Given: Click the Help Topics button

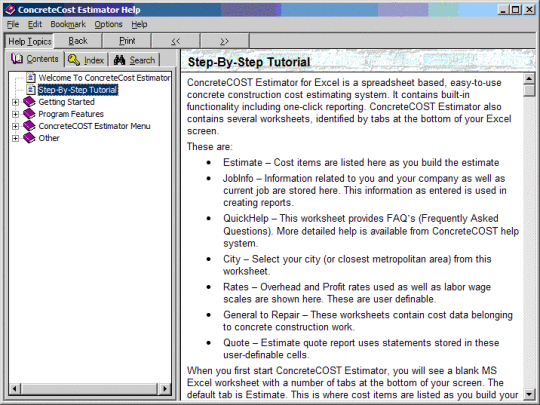Looking at the screenshot, I should click(29, 41).
